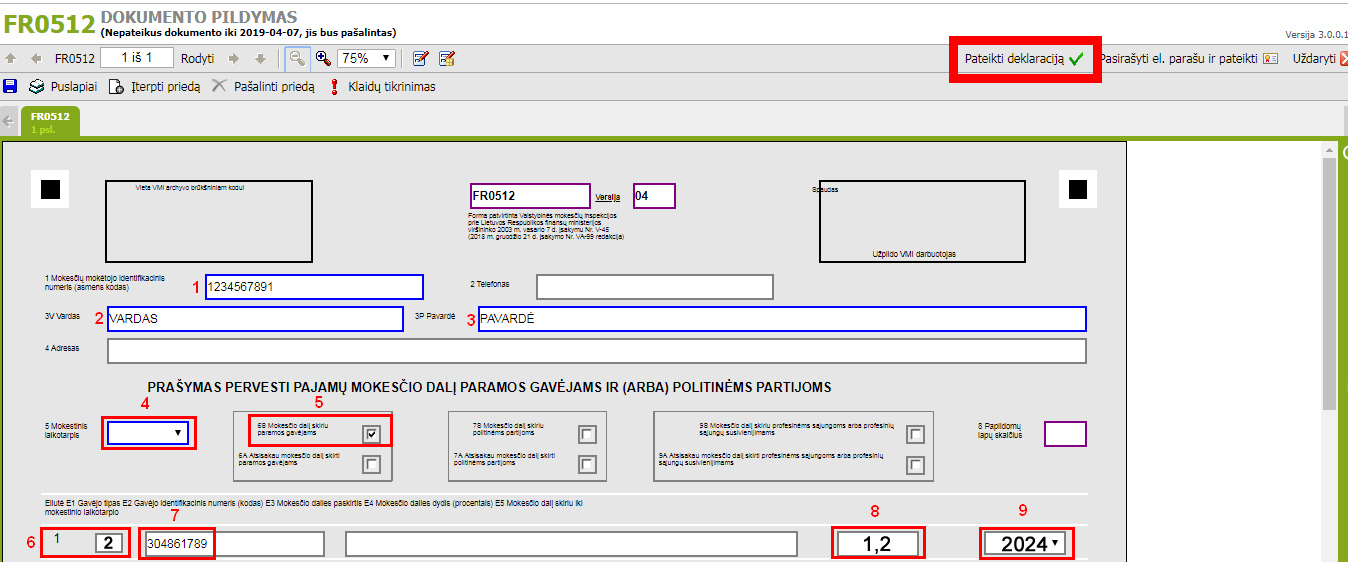Click the blue save floppy disk icon
This screenshot has width=1348, height=562.
point(10,87)
